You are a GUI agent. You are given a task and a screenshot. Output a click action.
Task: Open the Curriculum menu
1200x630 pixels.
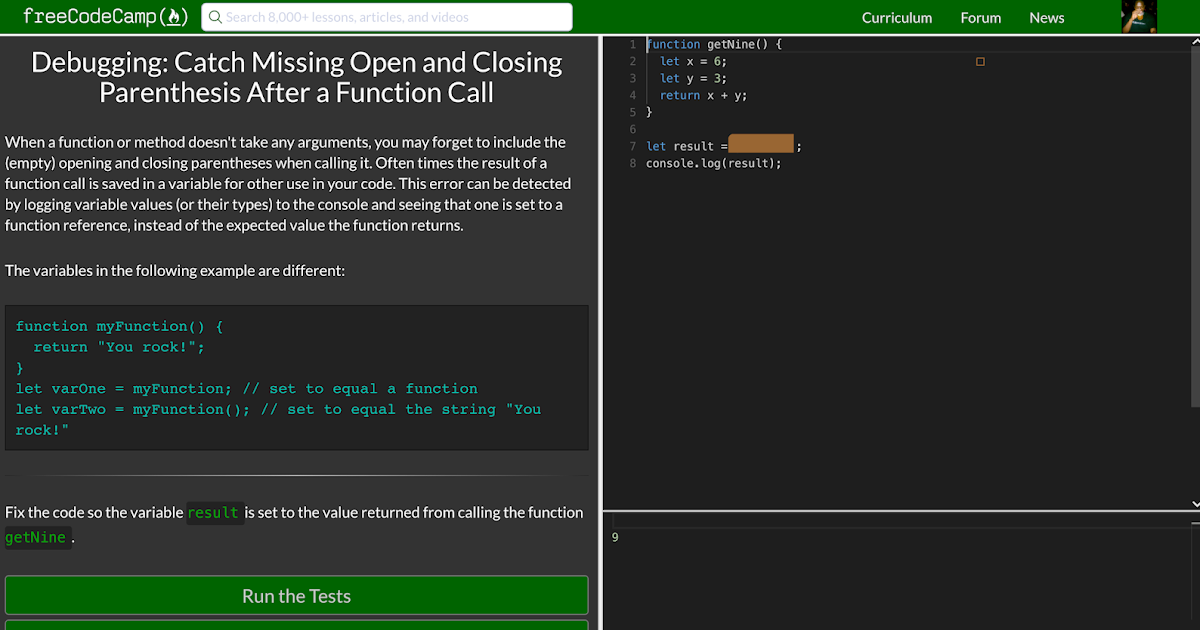click(897, 17)
